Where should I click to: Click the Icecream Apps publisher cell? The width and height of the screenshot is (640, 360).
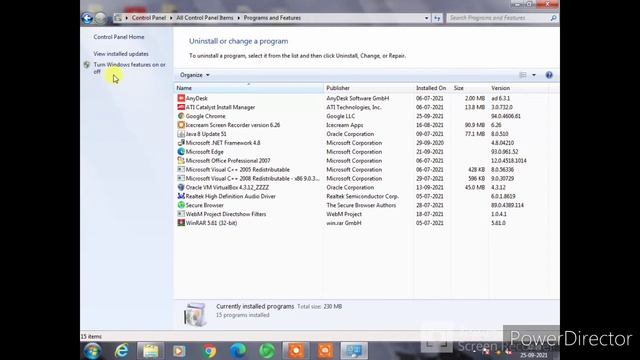click(x=344, y=125)
